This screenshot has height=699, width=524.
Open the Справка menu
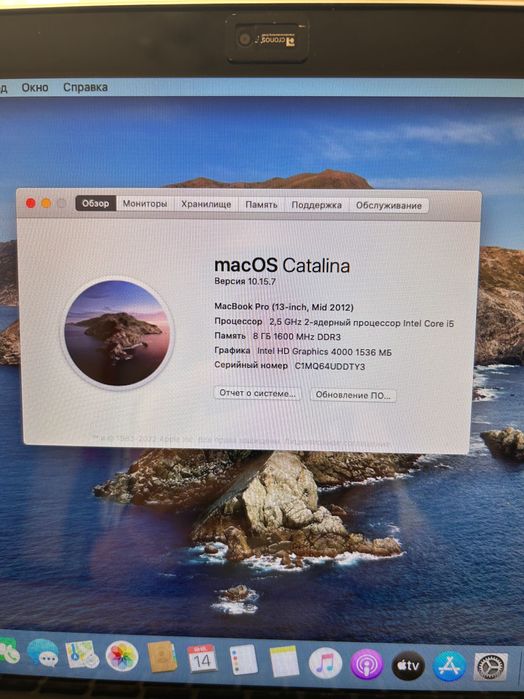(85, 87)
